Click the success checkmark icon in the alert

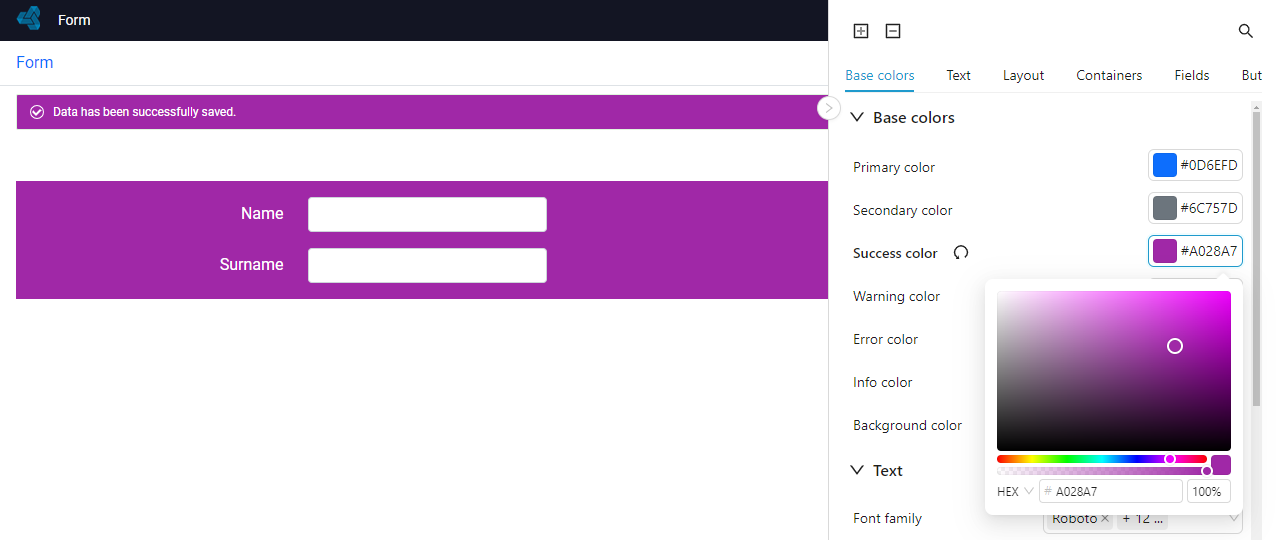click(37, 112)
